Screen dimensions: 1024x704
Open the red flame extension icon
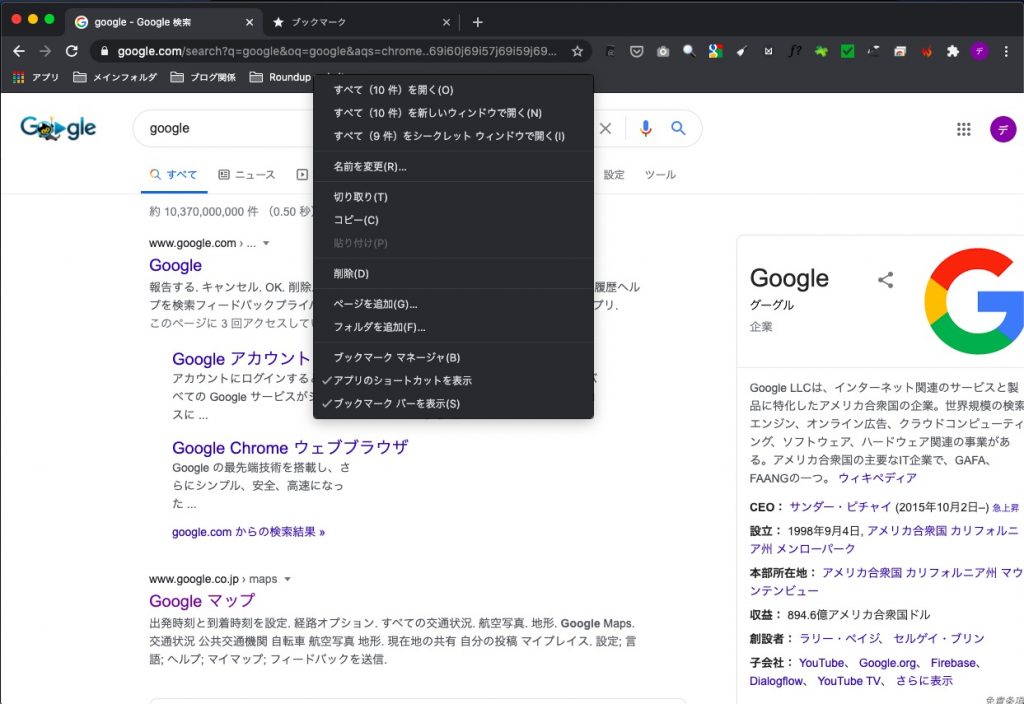pos(927,51)
